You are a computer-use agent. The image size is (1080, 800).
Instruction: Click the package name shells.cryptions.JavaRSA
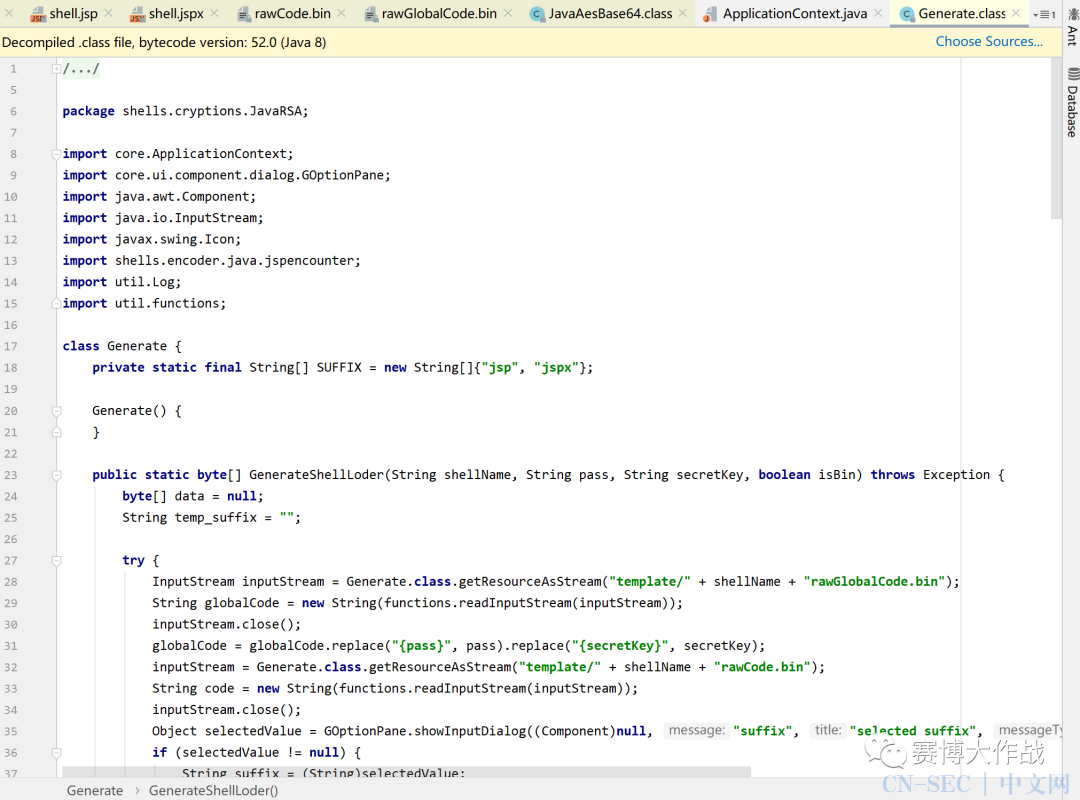[x=212, y=111]
